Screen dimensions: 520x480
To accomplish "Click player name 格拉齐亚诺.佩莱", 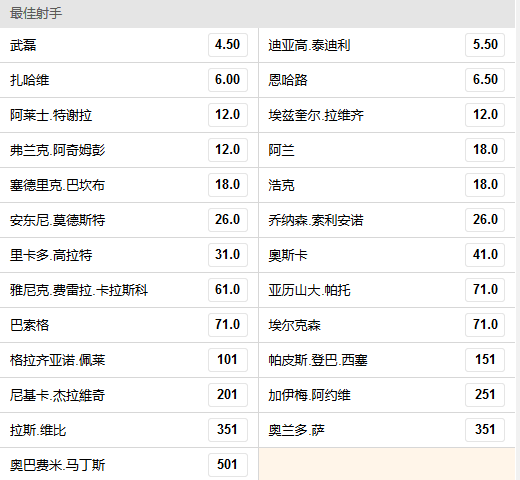I will tap(58, 360).
